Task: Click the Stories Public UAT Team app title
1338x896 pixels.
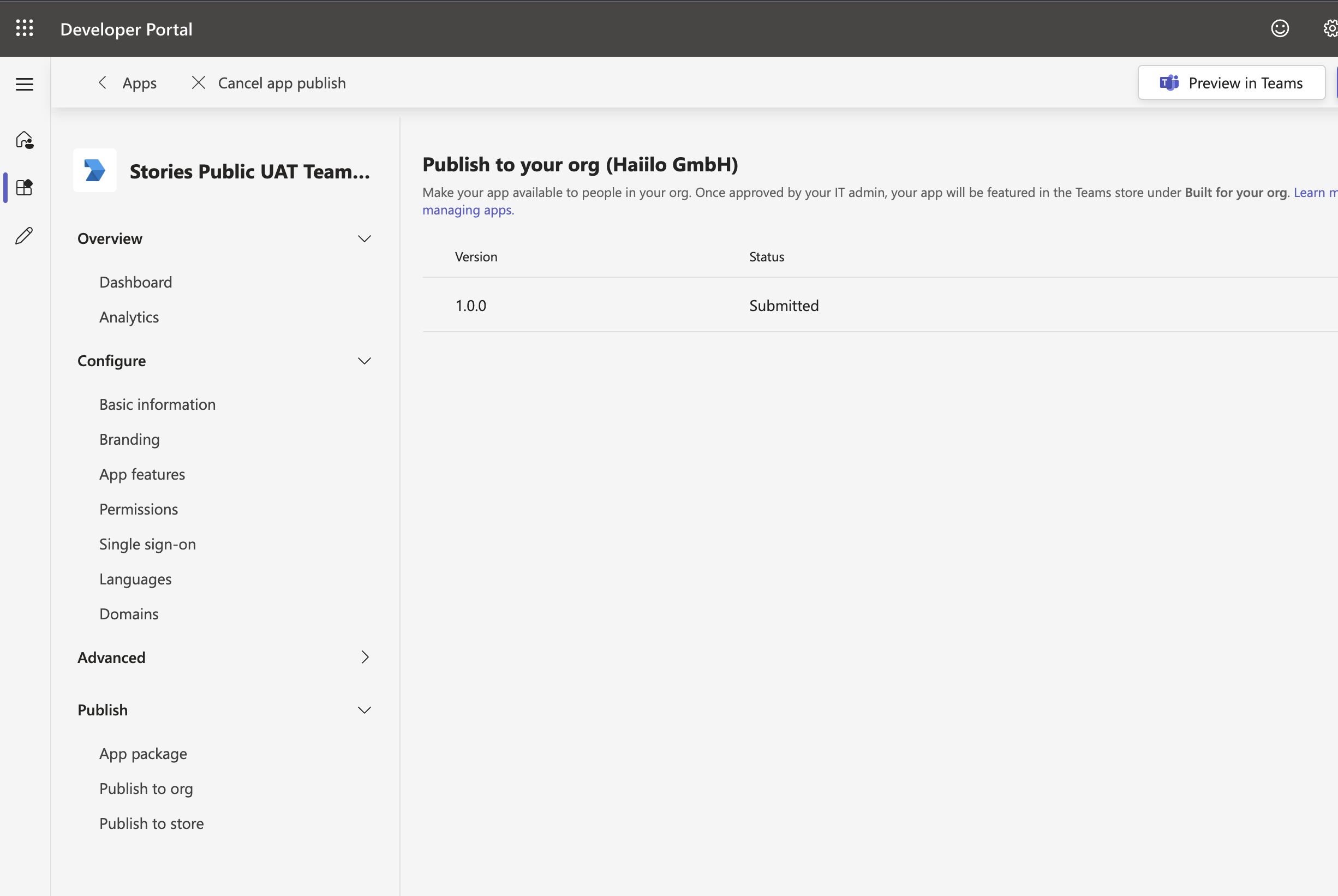Action: tap(250, 171)
